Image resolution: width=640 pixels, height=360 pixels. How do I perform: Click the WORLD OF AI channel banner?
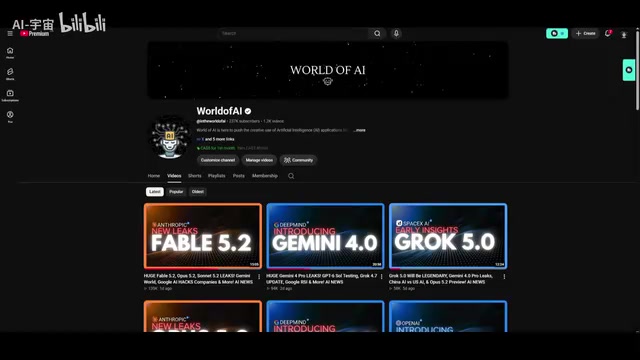tap(328, 70)
